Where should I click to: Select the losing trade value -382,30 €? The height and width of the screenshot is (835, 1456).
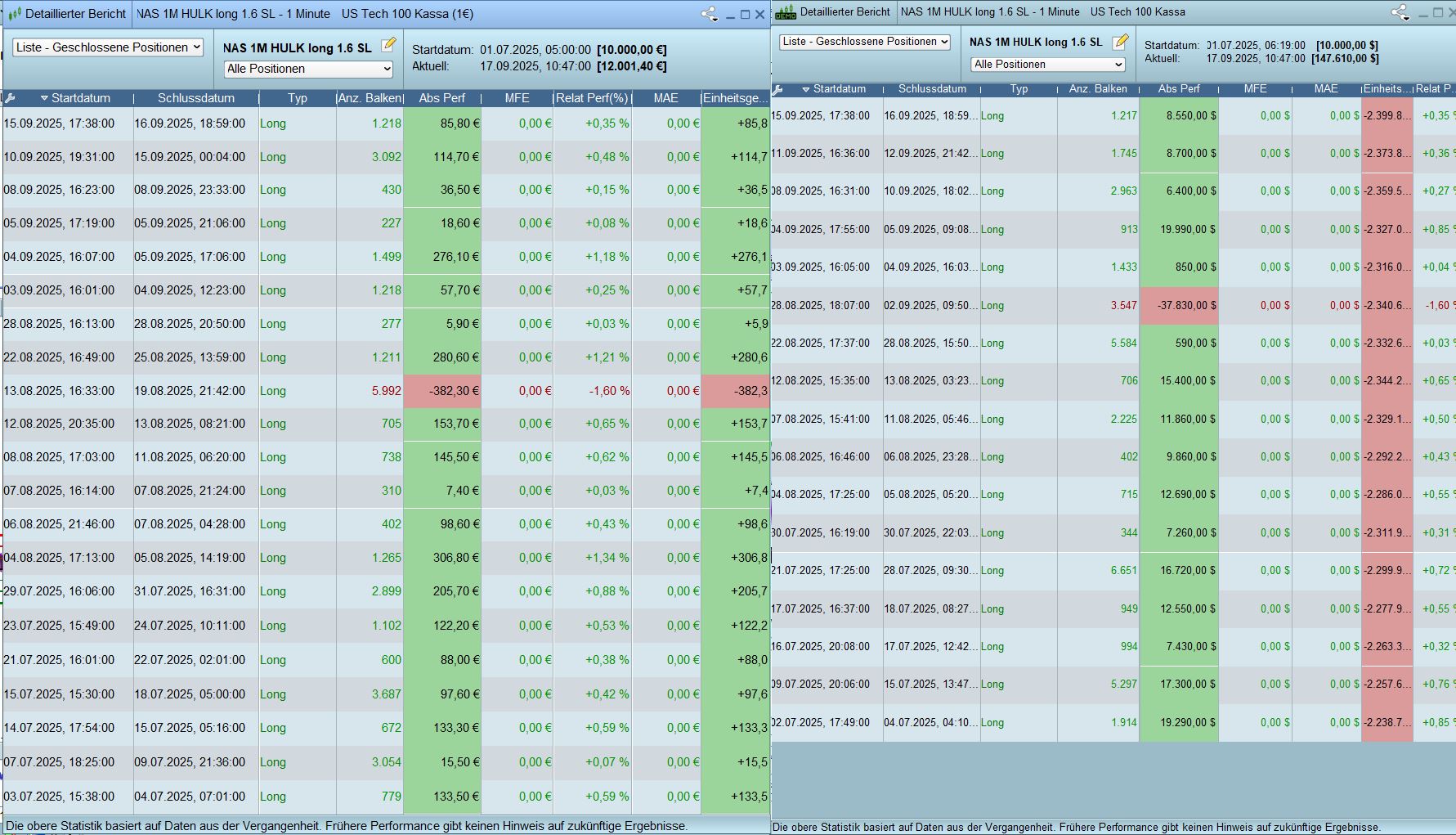pos(442,391)
